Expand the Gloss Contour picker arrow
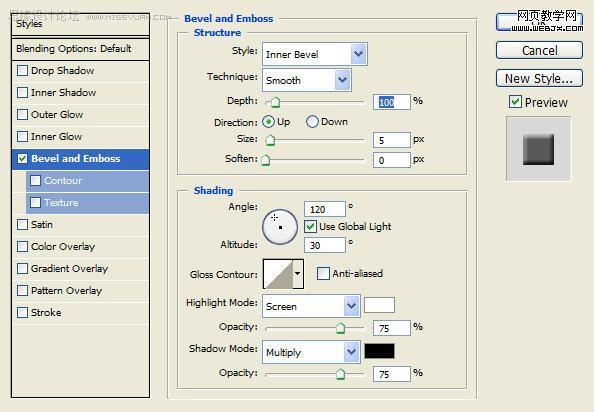Viewport: 594px width, 412px height. (x=298, y=274)
